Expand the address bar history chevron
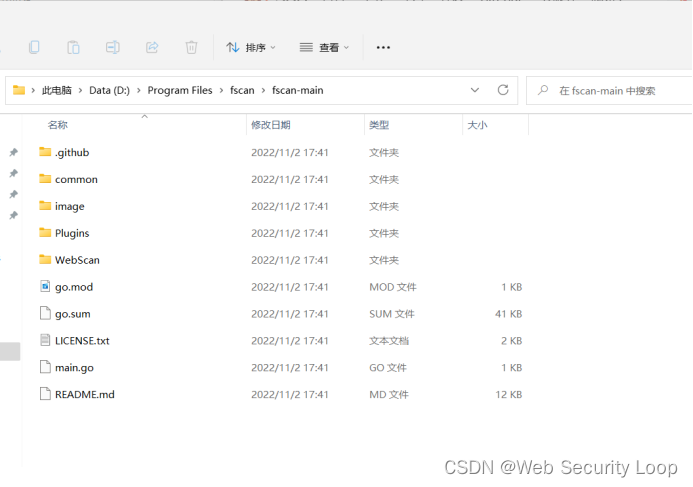693x487 pixels. (475, 90)
